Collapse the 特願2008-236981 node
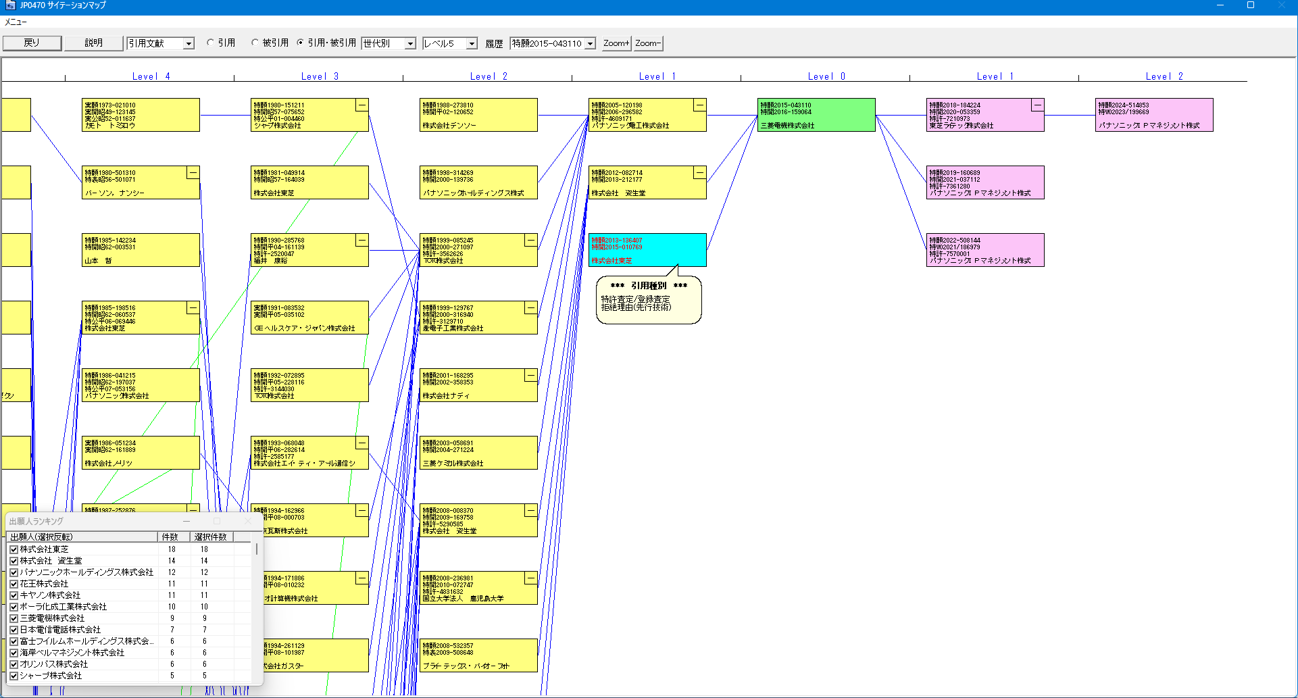The image size is (1298, 698). pos(530,579)
